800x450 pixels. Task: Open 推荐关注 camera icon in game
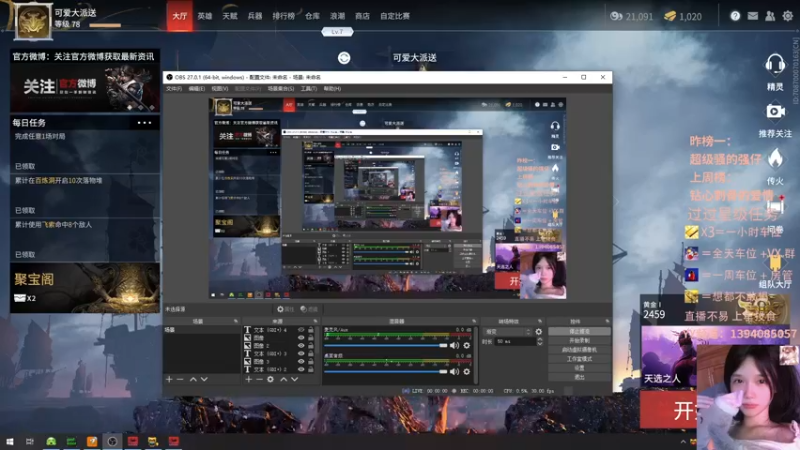tap(775, 111)
